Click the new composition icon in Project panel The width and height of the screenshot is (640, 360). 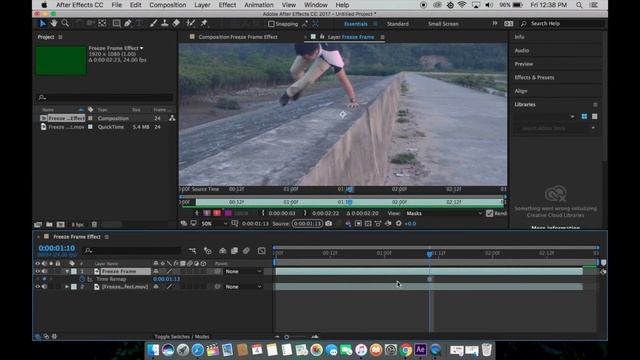click(x=60, y=224)
